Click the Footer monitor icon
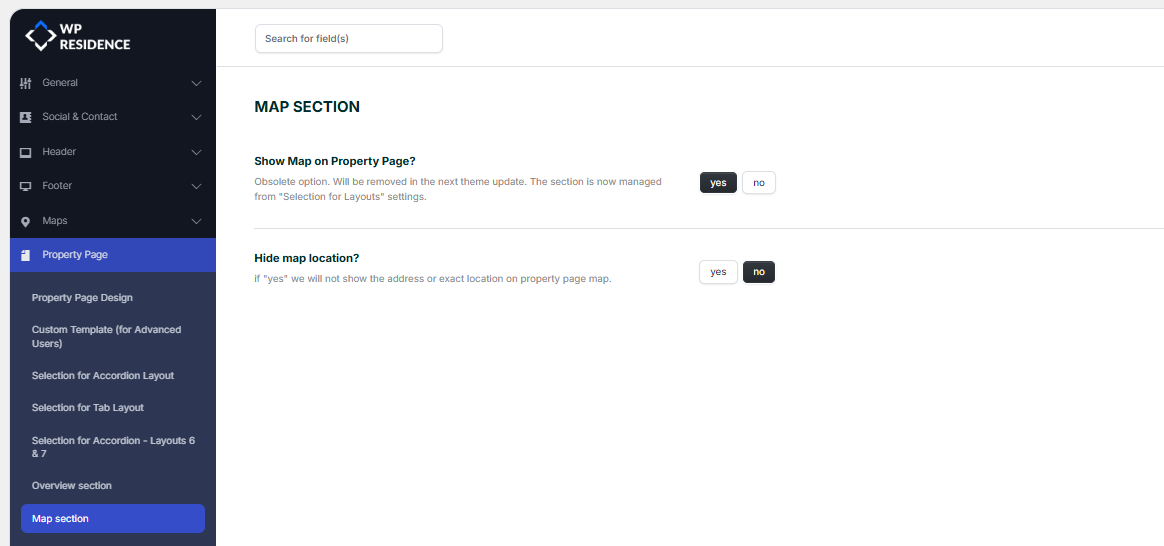1164x546 pixels. click(x=25, y=186)
